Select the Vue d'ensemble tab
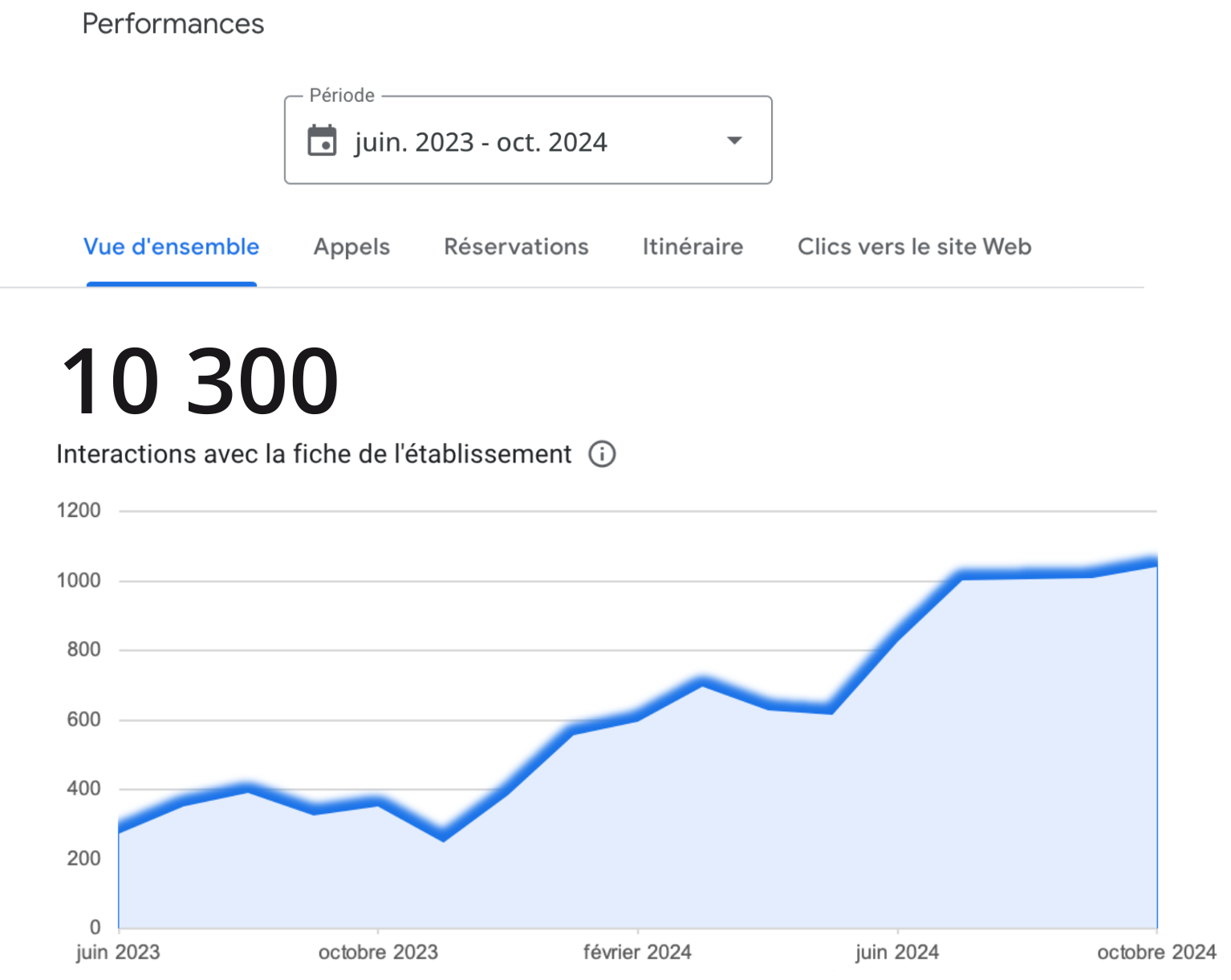The height and width of the screenshot is (980, 1231). pos(172,247)
